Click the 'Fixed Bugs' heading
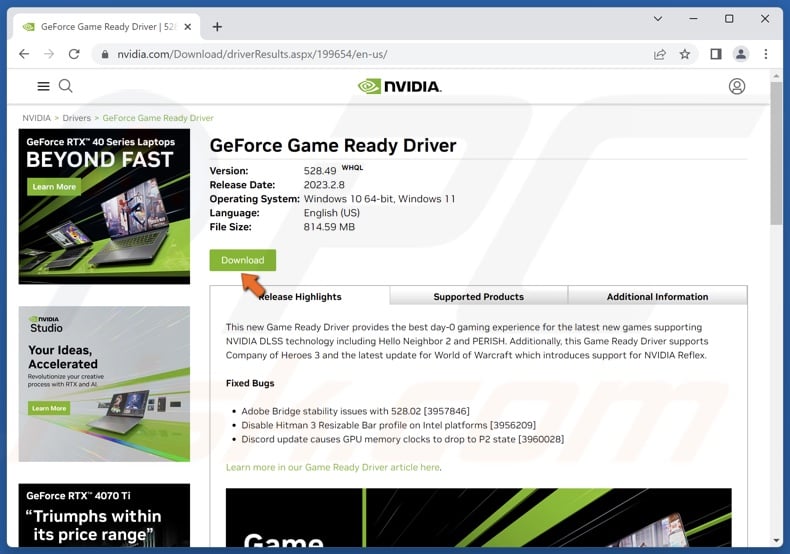 pos(250,383)
